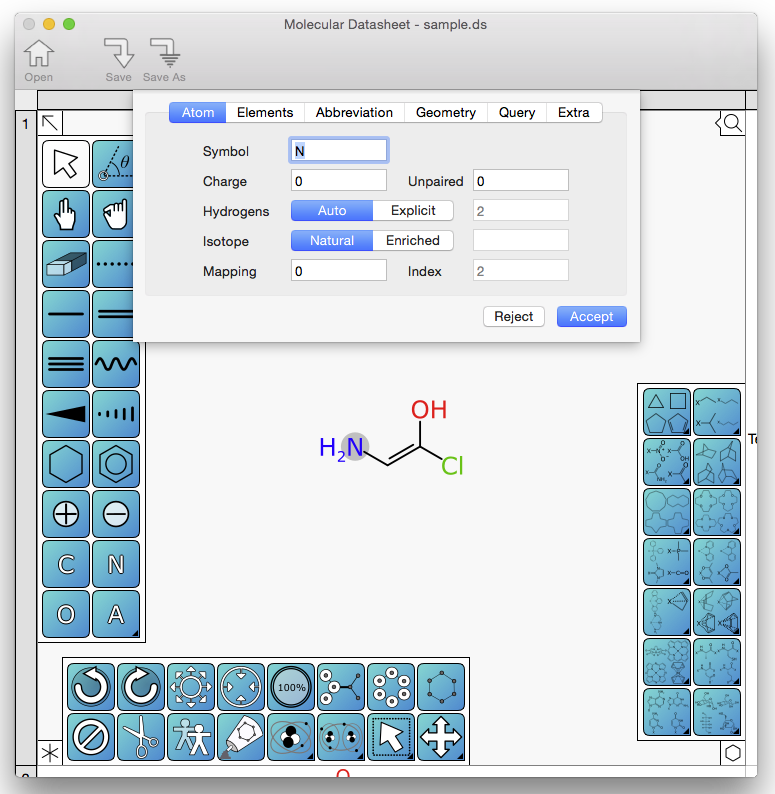This screenshot has height=794, width=775.
Task: Select the eraser tool
Action: 66,264
